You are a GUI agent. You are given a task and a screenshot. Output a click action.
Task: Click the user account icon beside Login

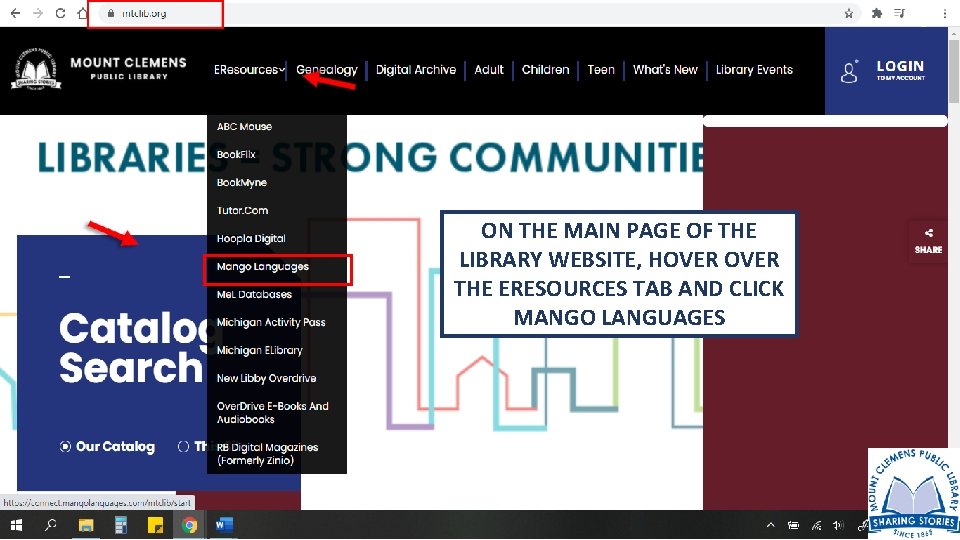(849, 72)
